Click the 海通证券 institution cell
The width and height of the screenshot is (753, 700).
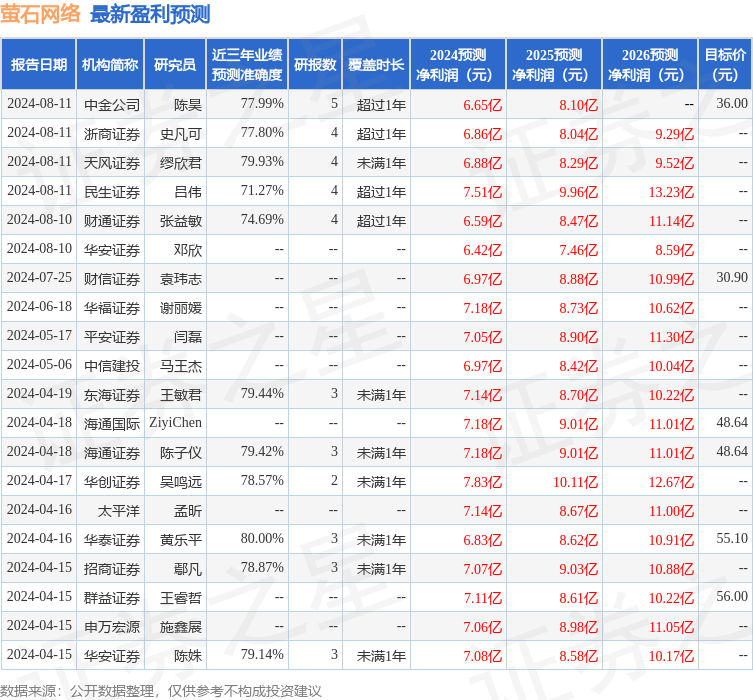pyautogui.click(x=112, y=453)
